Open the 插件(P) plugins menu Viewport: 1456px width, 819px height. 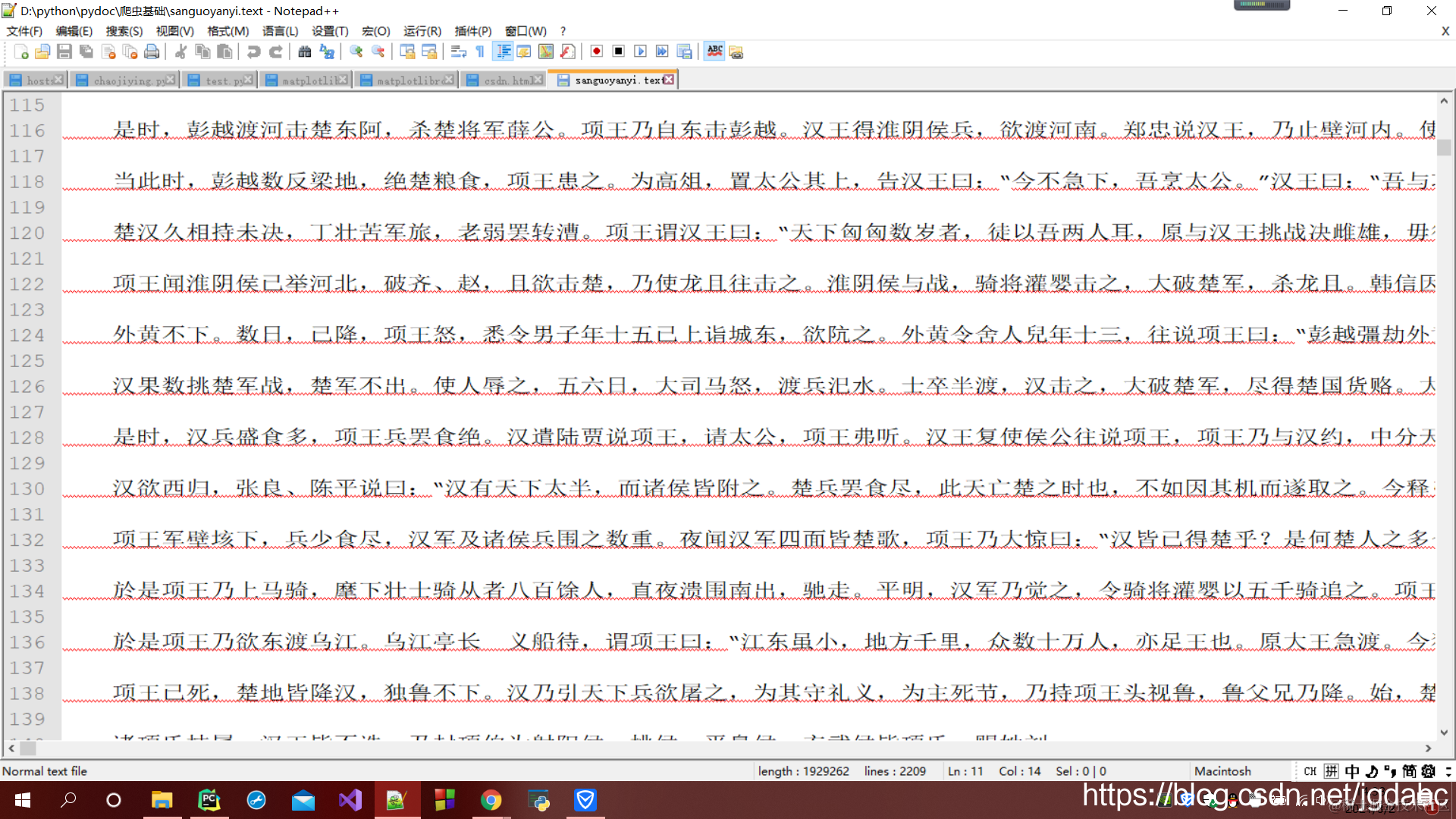(472, 31)
